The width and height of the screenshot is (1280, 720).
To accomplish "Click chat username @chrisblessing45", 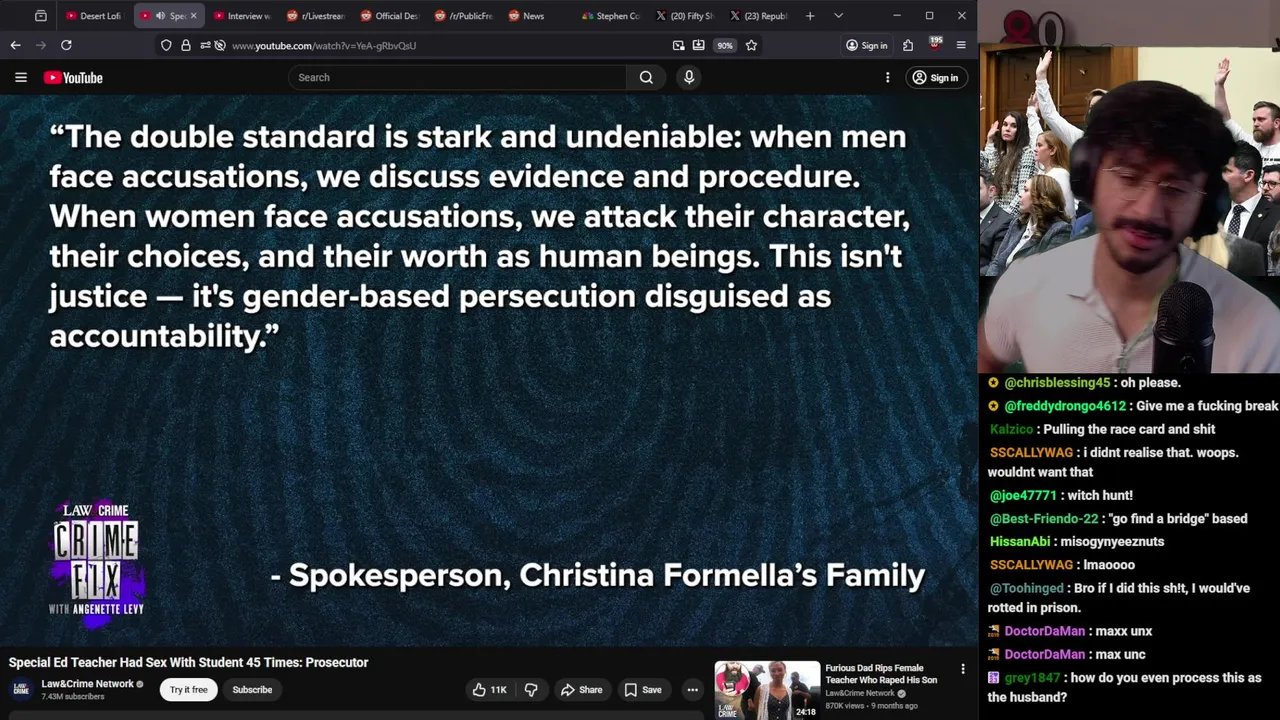I will [x=1057, y=382].
